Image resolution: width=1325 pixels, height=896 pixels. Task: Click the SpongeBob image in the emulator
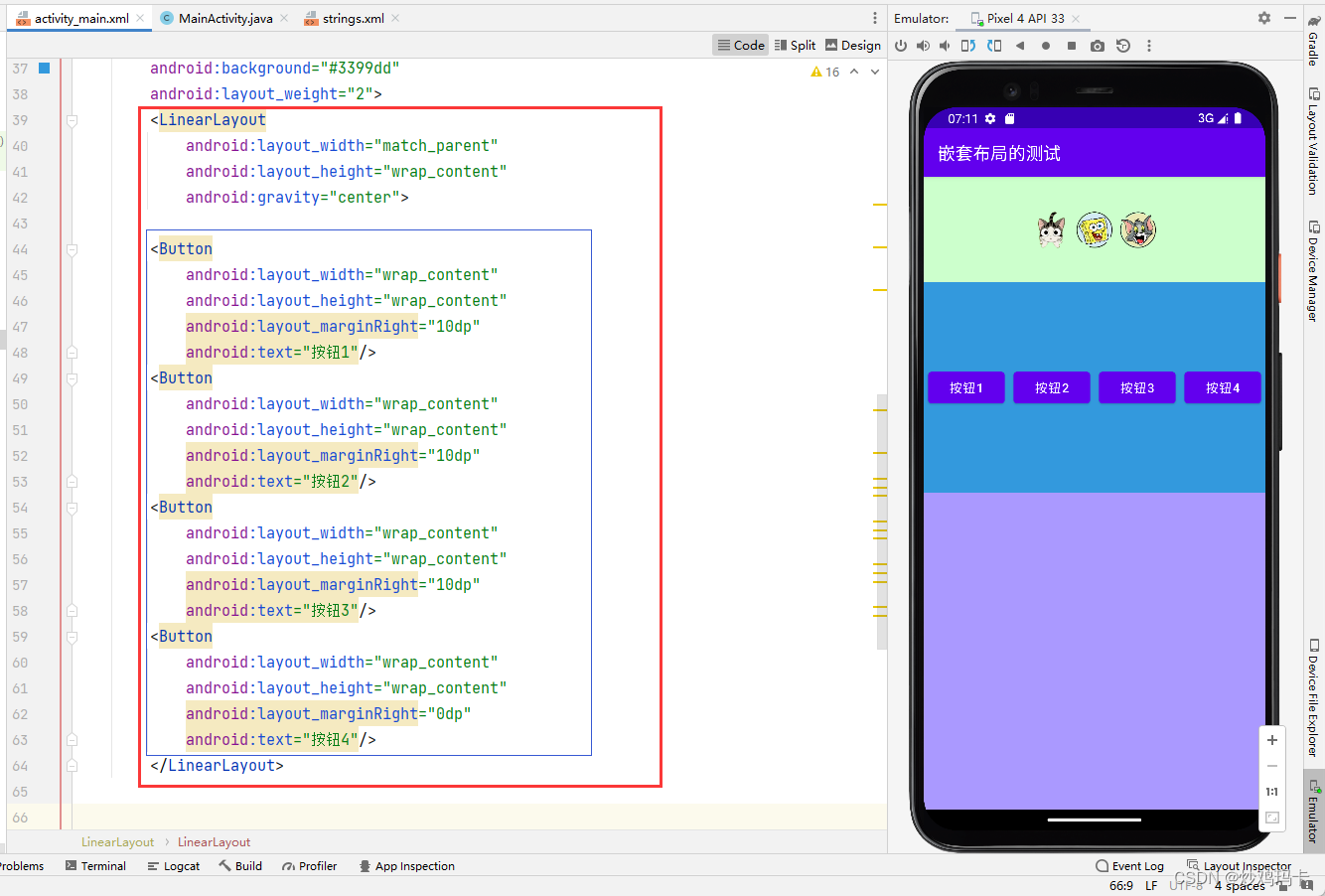pos(1095,230)
